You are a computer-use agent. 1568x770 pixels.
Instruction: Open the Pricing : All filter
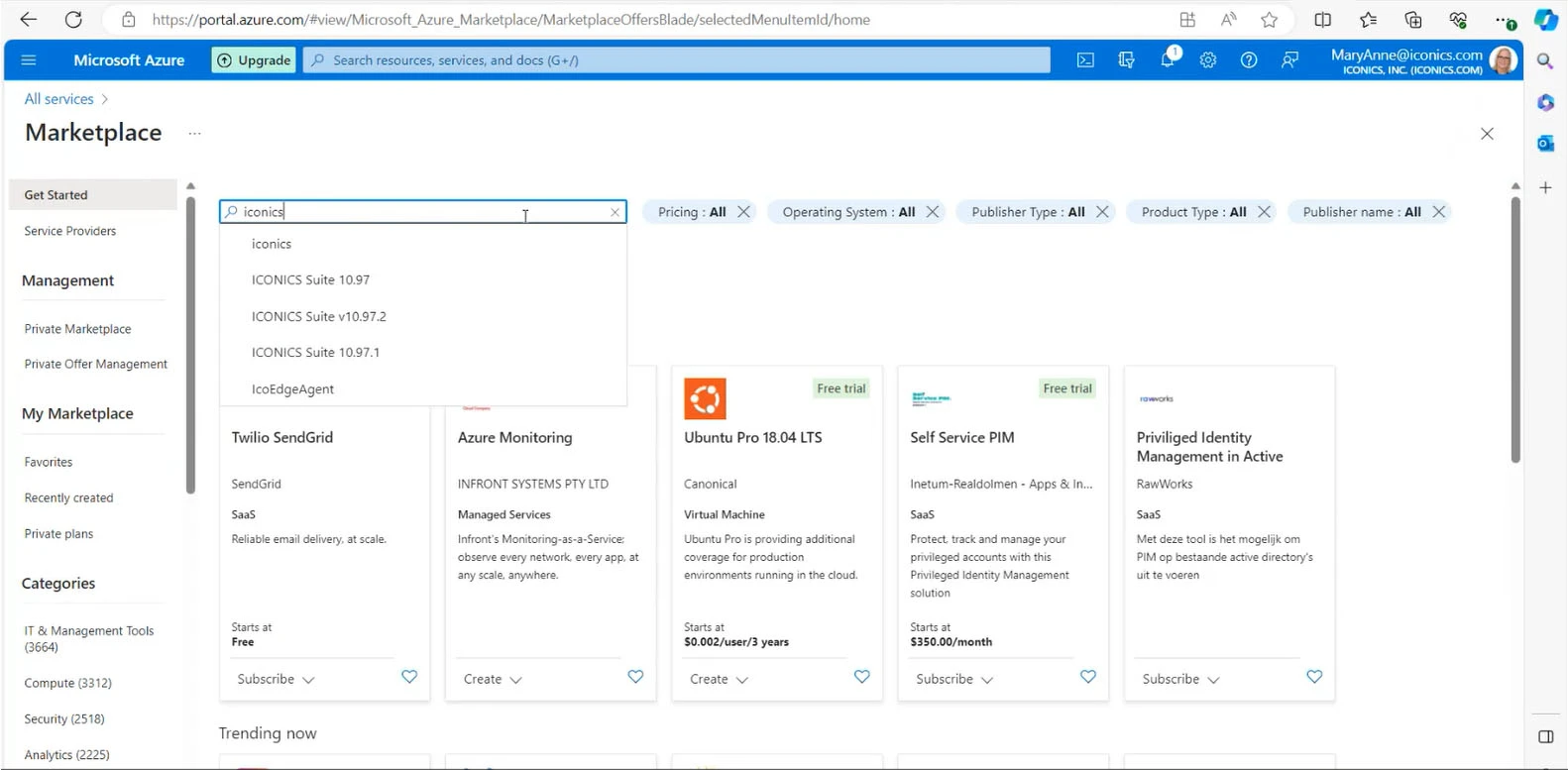coord(692,212)
